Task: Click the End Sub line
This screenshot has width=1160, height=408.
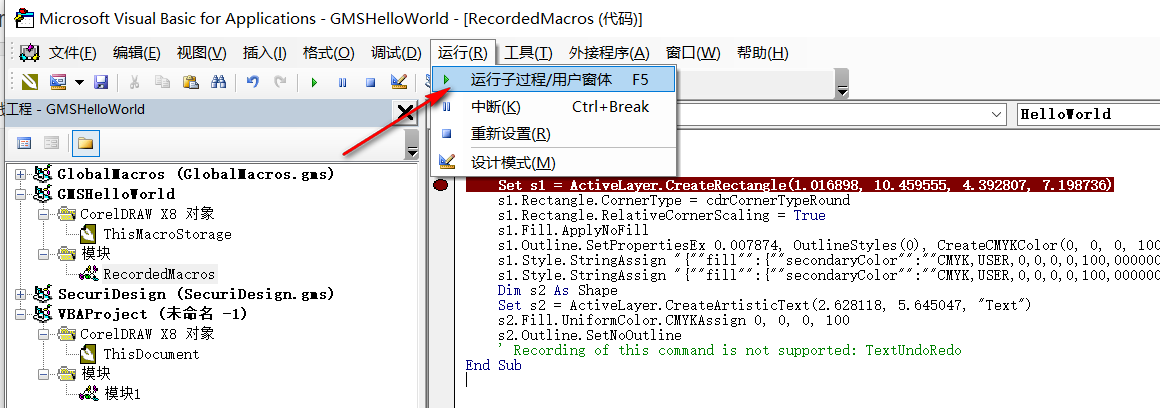Action: click(x=493, y=365)
